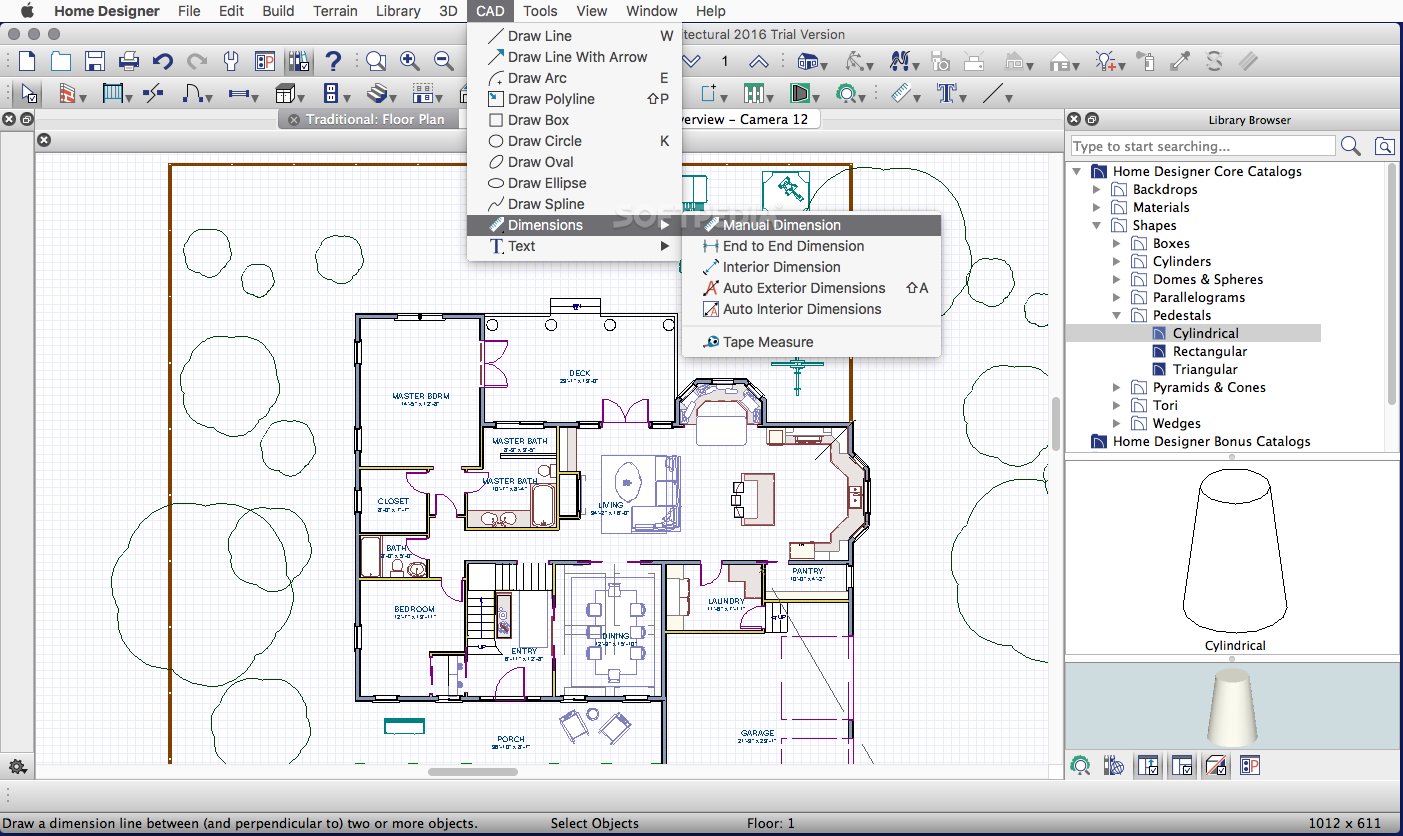Click the New Plan icon in toolbar

[27, 61]
